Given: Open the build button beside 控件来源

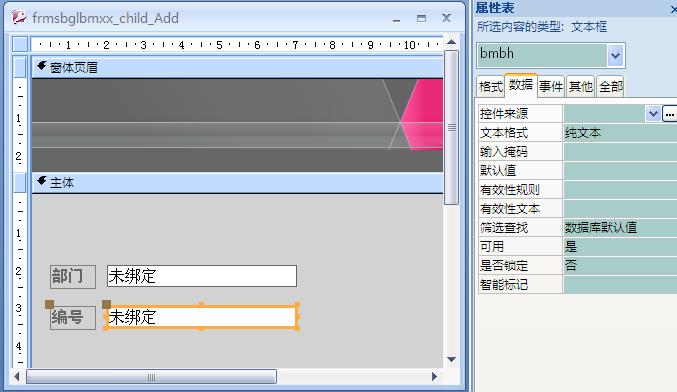Looking at the screenshot, I should coord(669,114).
